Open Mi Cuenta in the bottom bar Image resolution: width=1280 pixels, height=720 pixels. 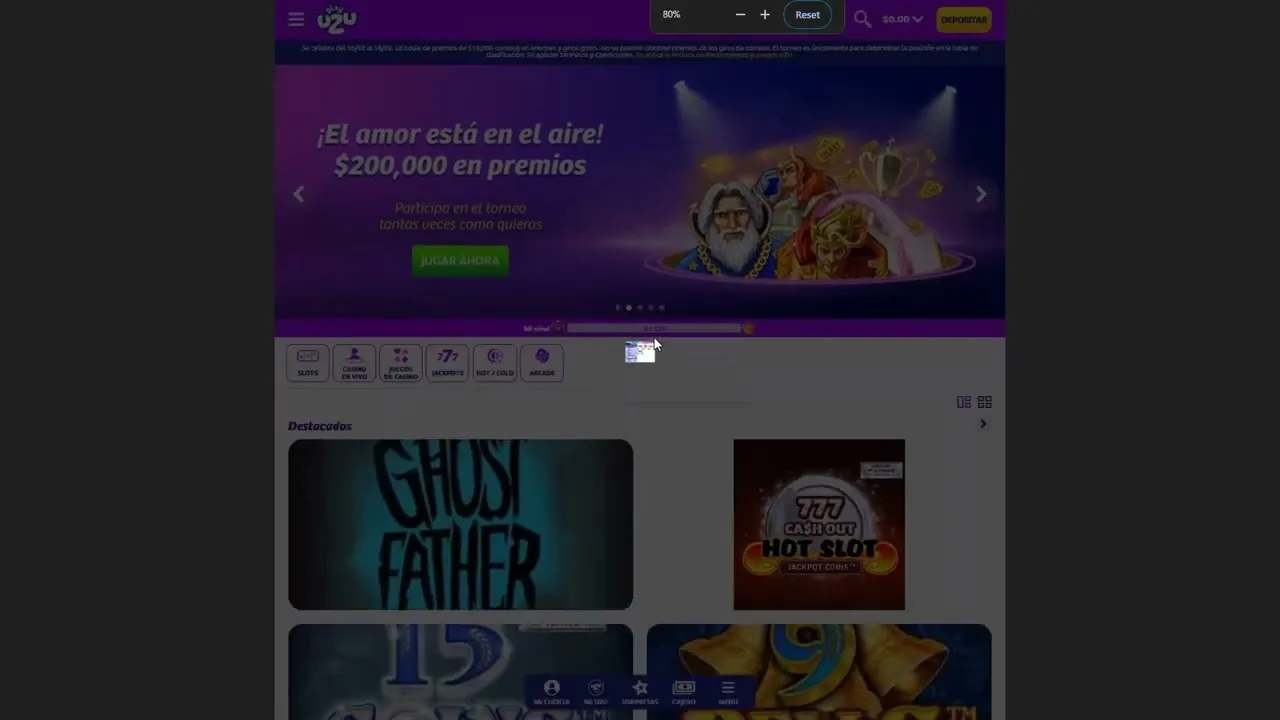(551, 692)
